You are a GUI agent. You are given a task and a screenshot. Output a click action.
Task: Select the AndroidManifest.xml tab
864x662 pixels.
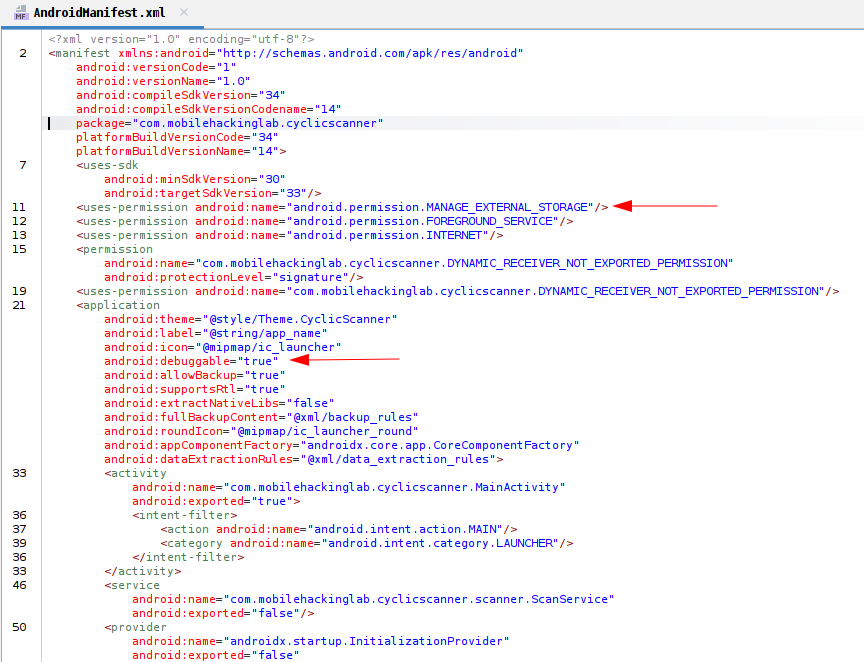[x=98, y=14]
